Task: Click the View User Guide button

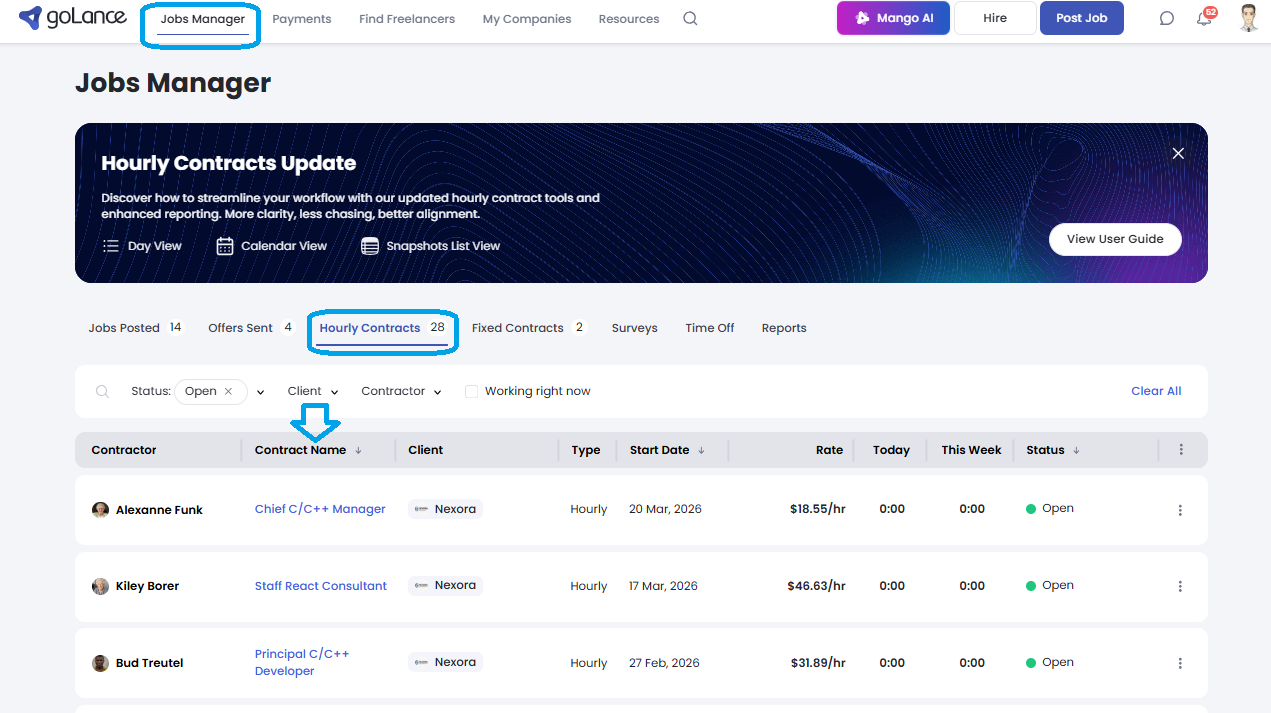Action: [x=1114, y=239]
